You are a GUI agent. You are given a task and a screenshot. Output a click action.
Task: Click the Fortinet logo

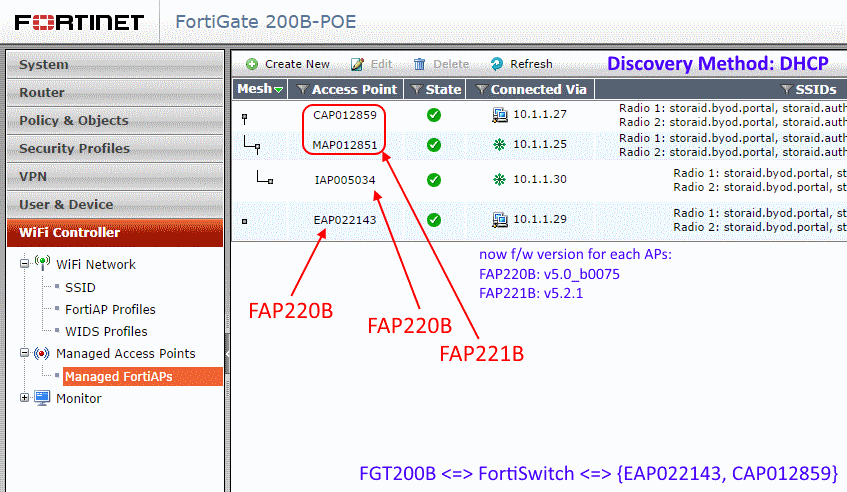click(79, 22)
